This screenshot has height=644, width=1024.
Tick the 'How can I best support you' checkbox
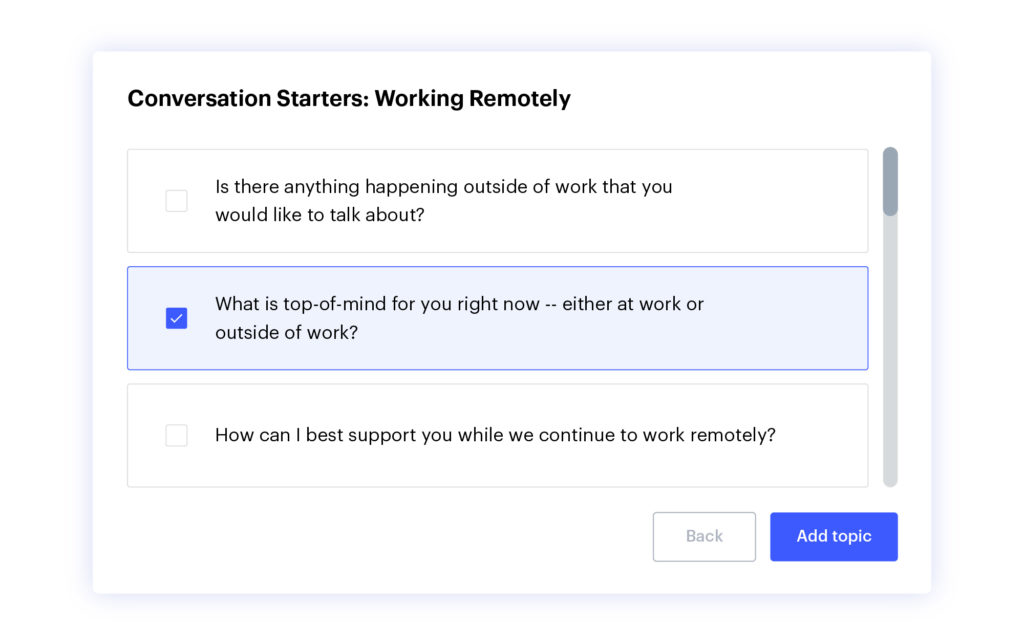(x=176, y=435)
